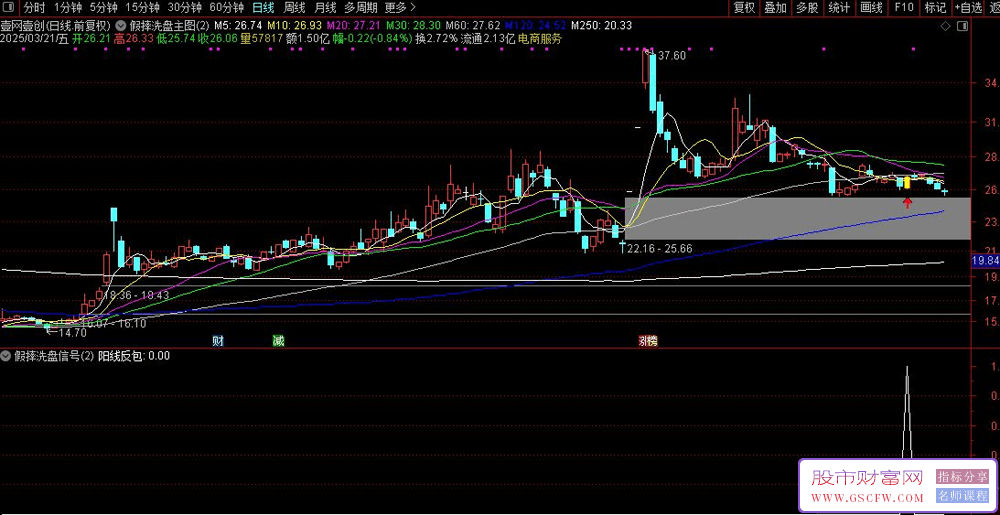Viewport: 1000px width, 515px height.
Task: Open the 统计 statistics button
Action: (839, 8)
